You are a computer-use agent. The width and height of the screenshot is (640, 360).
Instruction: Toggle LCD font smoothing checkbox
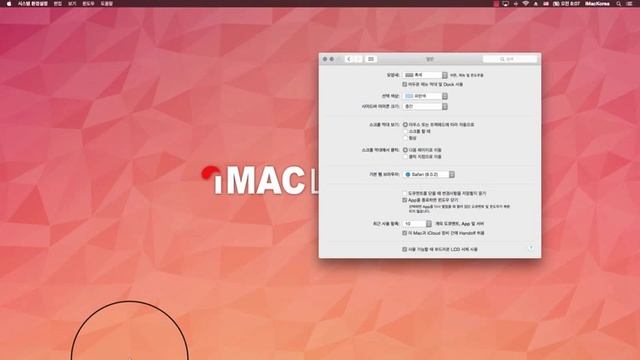(x=404, y=249)
